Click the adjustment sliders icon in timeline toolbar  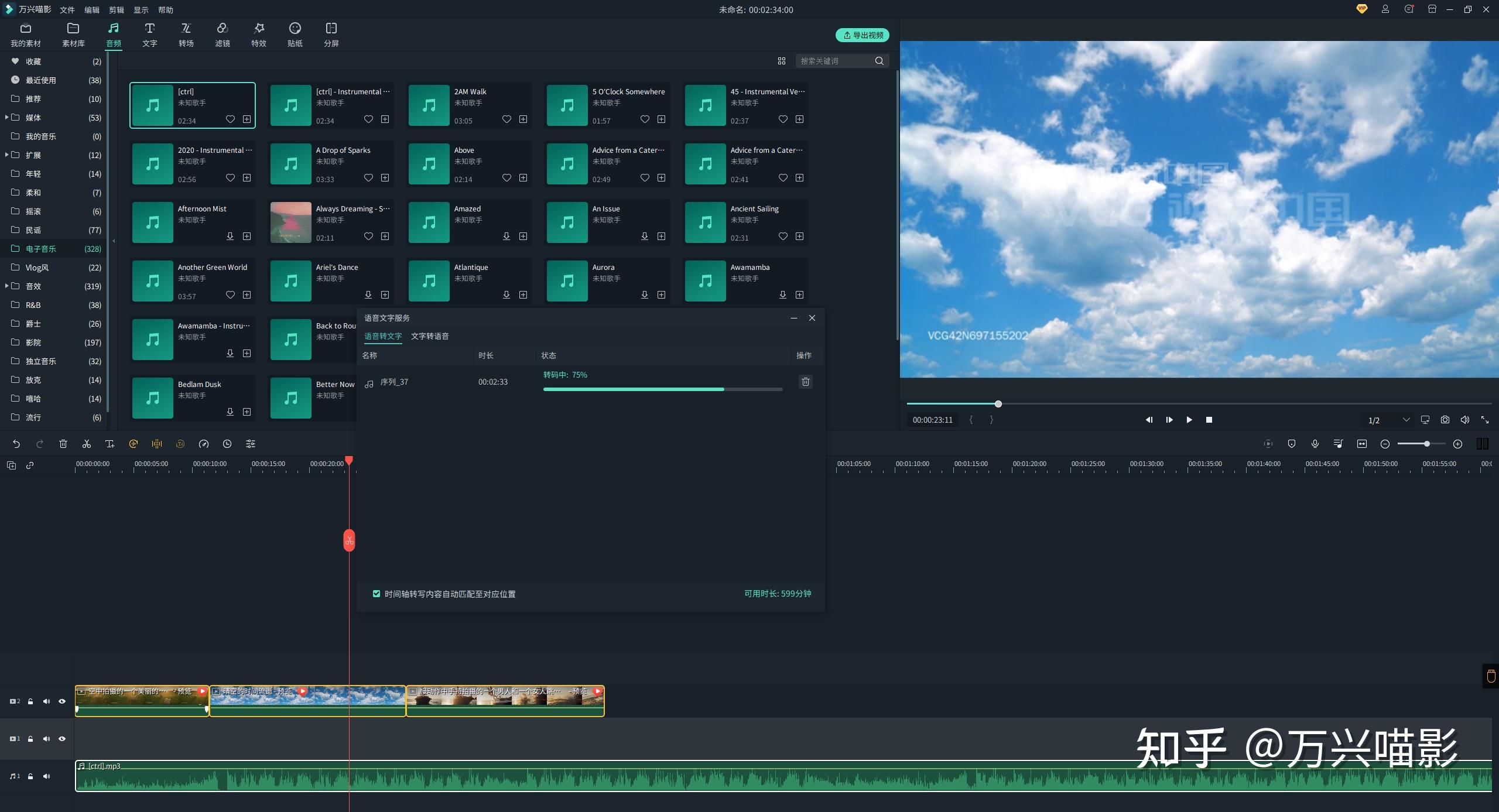tap(251, 444)
